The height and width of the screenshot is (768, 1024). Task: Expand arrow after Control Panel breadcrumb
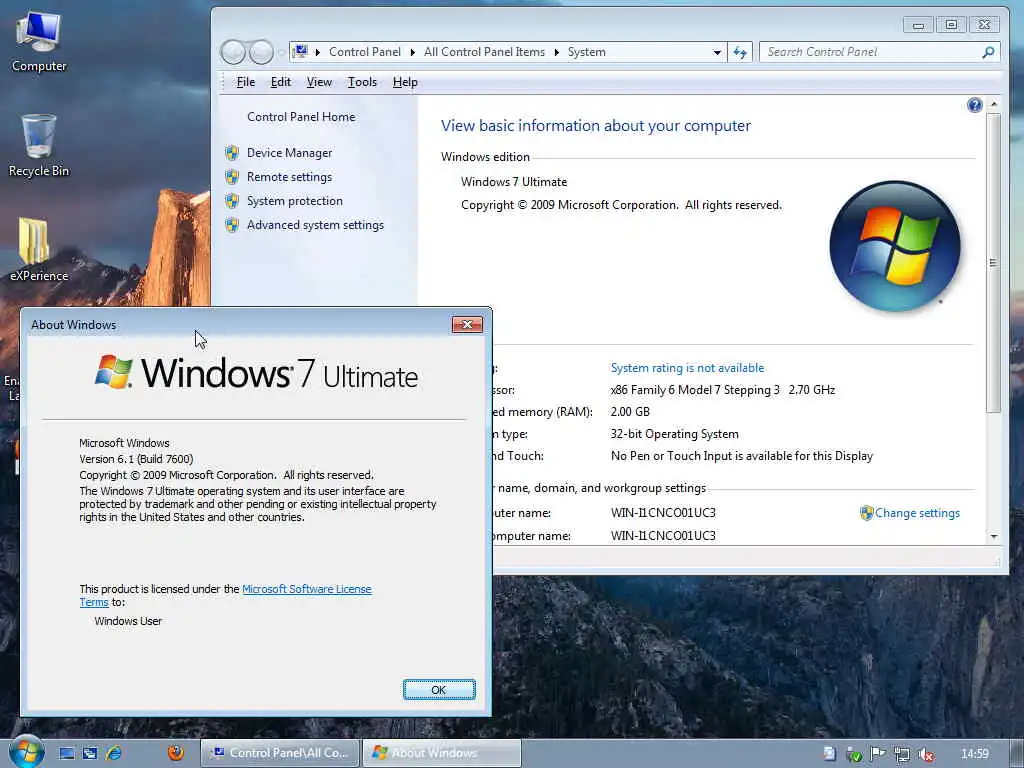pos(412,52)
